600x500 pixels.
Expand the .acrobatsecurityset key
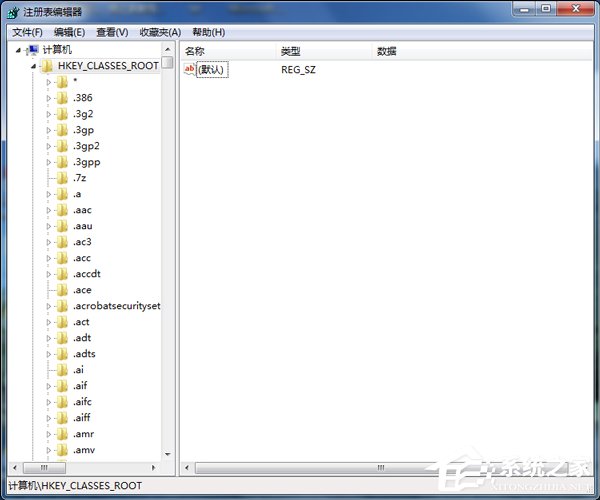click(49, 306)
